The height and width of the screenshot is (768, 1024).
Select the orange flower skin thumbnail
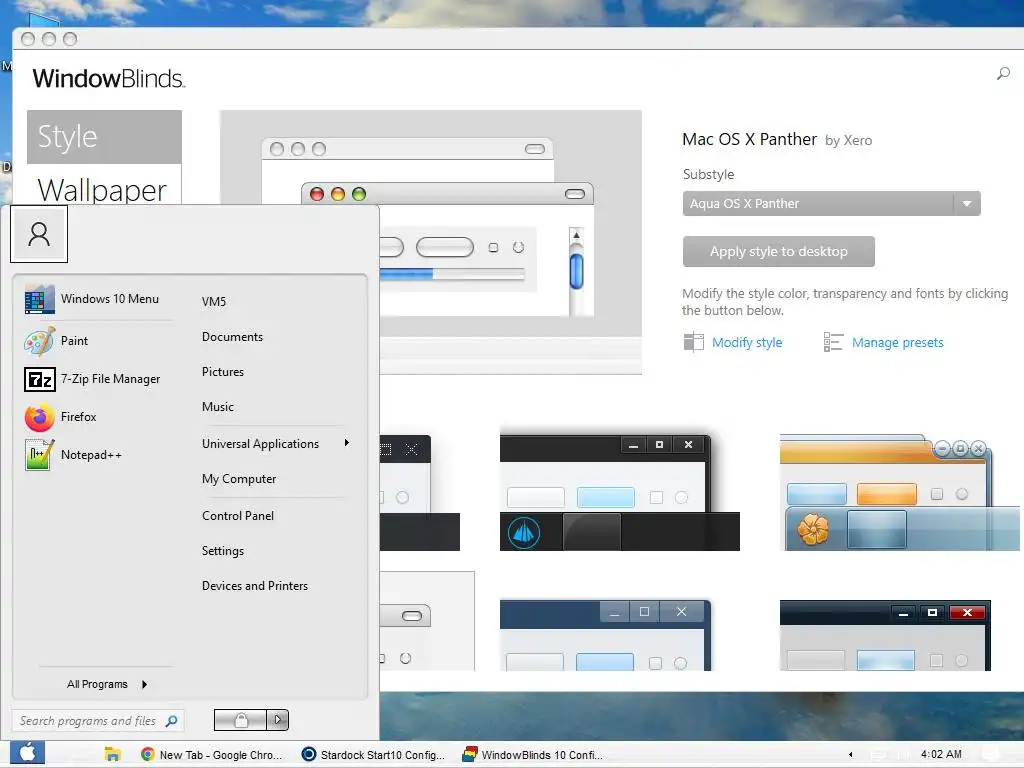click(899, 492)
